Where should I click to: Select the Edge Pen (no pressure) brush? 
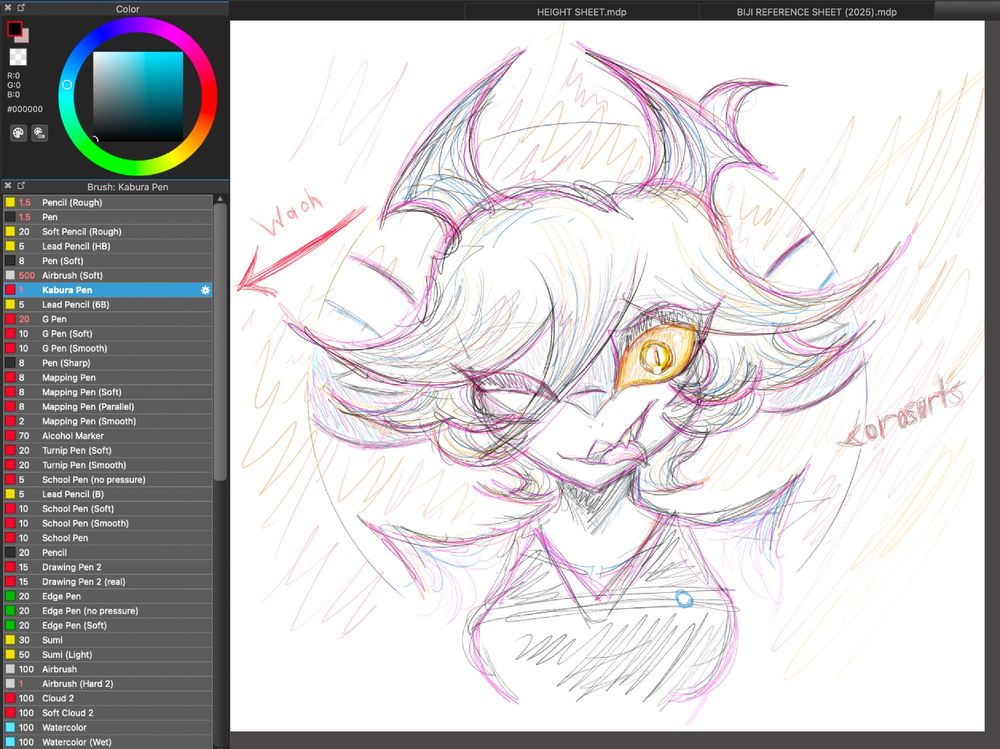pyautogui.click(x=108, y=611)
